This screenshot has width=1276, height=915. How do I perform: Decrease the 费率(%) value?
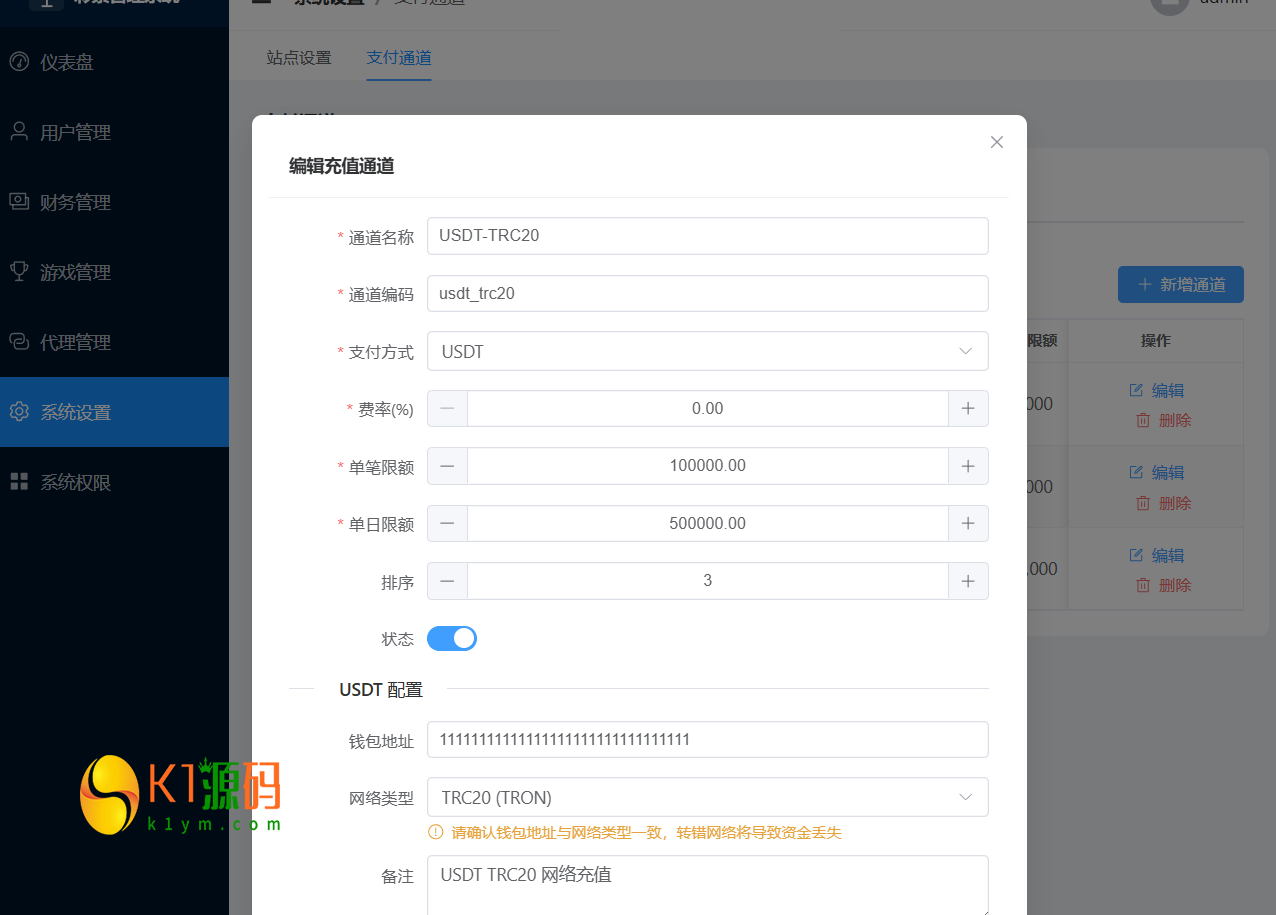coord(447,408)
